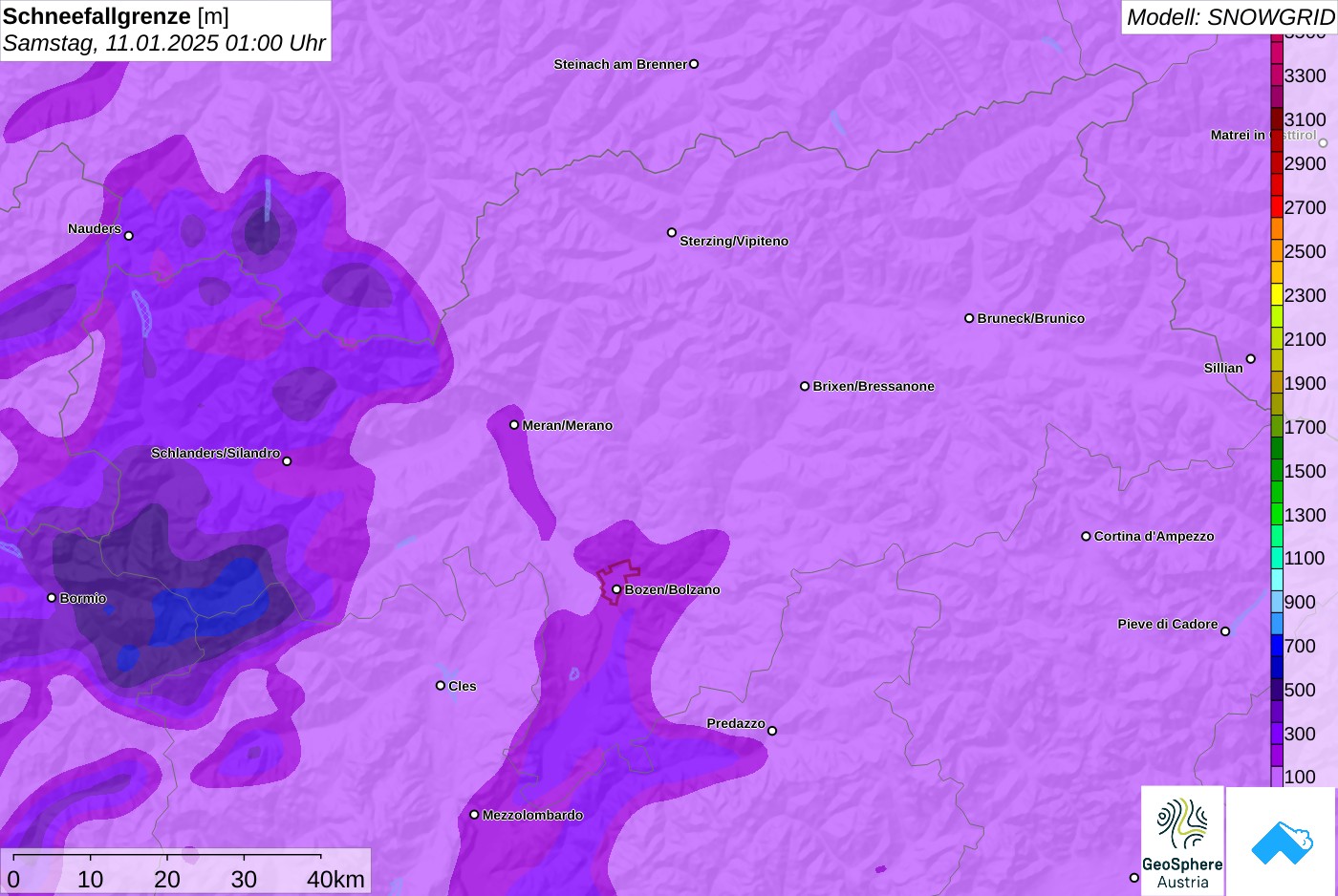Click the Nauders location marker
The width and height of the screenshot is (1338, 896).
[129, 236]
